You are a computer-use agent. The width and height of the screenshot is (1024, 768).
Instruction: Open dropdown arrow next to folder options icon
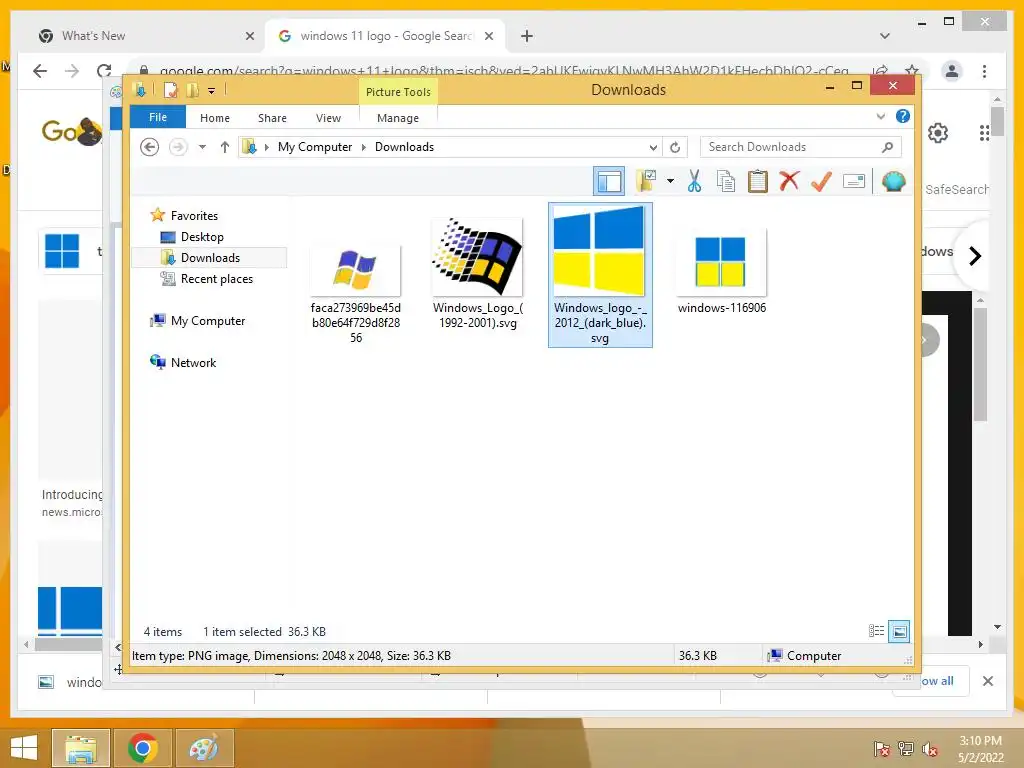[x=670, y=181]
